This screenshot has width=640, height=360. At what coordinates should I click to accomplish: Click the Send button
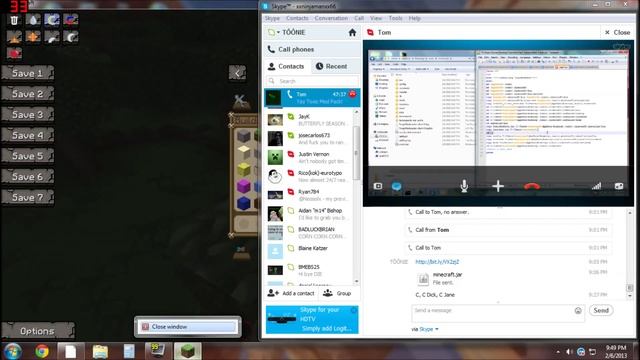point(601,311)
